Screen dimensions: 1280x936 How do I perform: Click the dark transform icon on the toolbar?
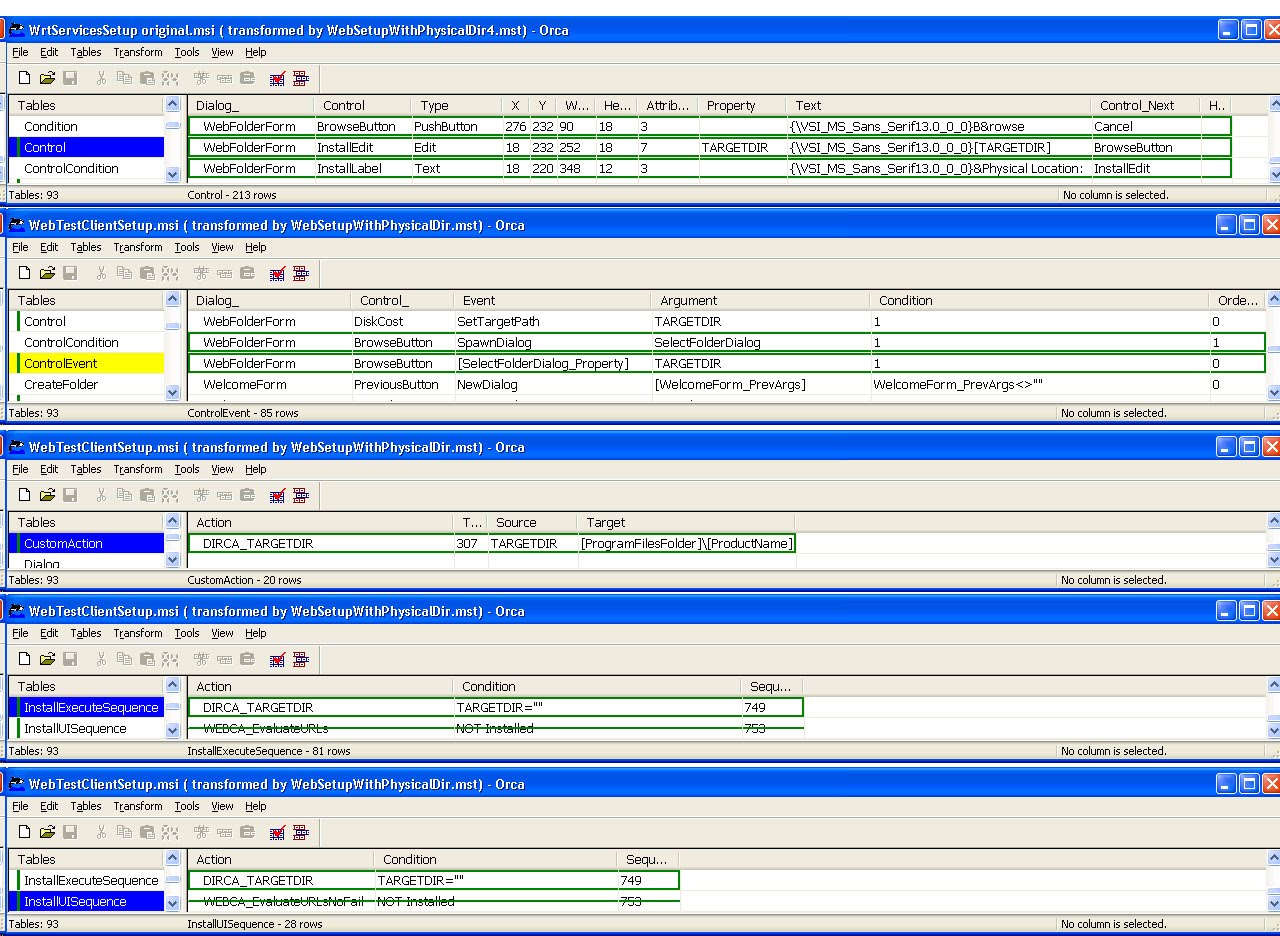click(299, 78)
